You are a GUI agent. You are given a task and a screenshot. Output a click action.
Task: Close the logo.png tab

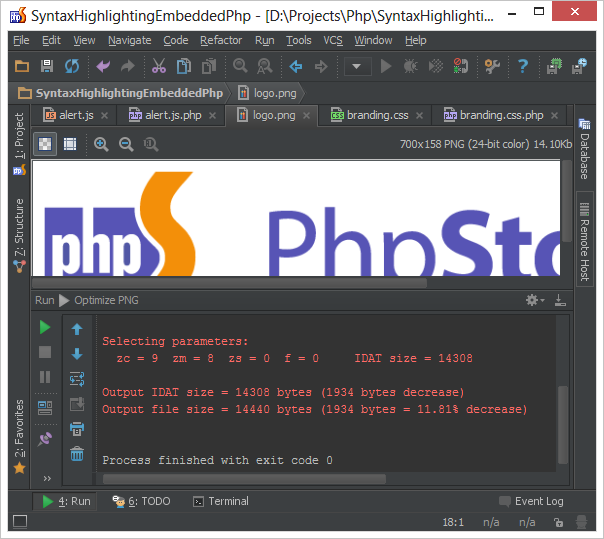(306, 116)
